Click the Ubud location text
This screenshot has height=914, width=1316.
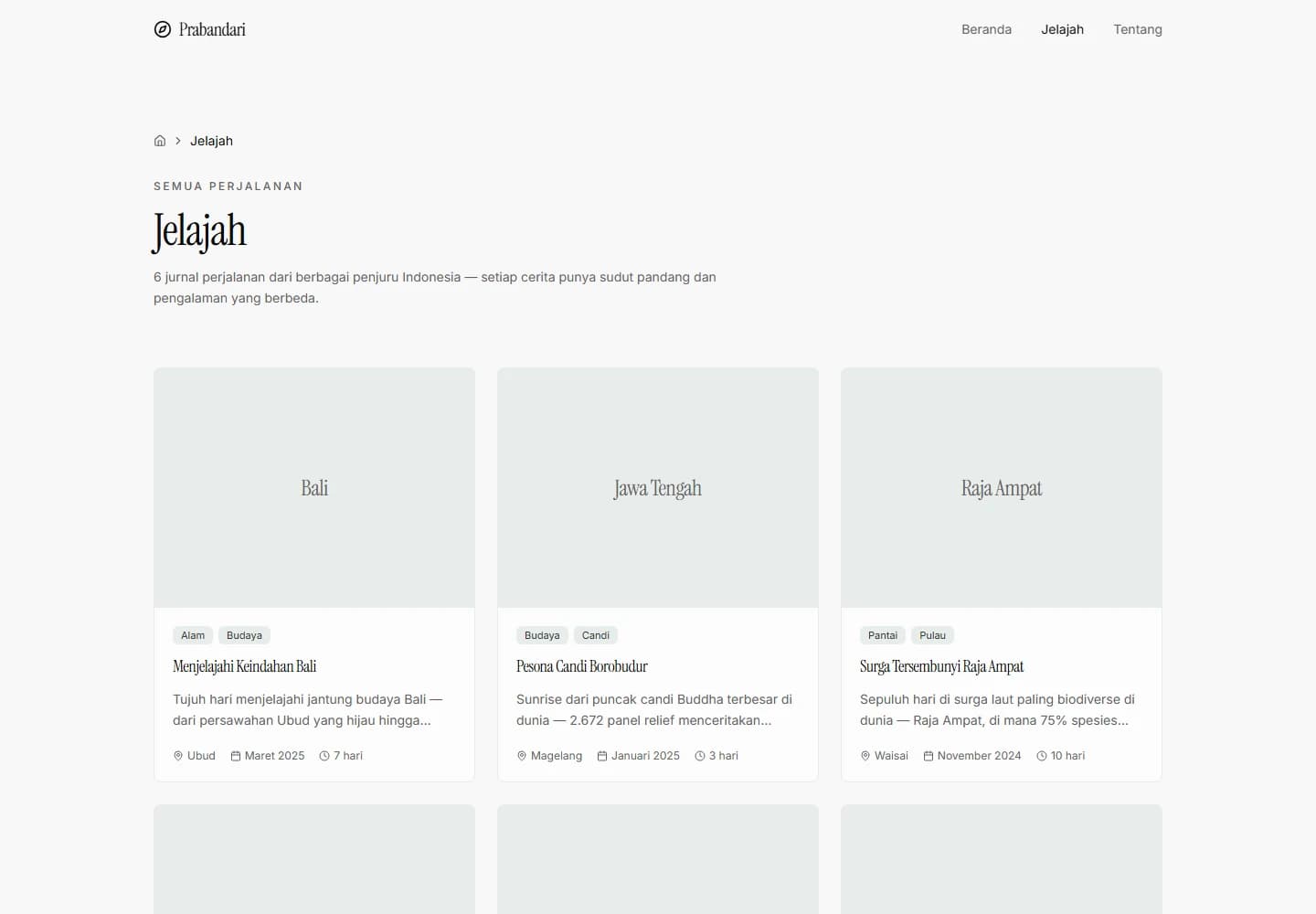201,756
